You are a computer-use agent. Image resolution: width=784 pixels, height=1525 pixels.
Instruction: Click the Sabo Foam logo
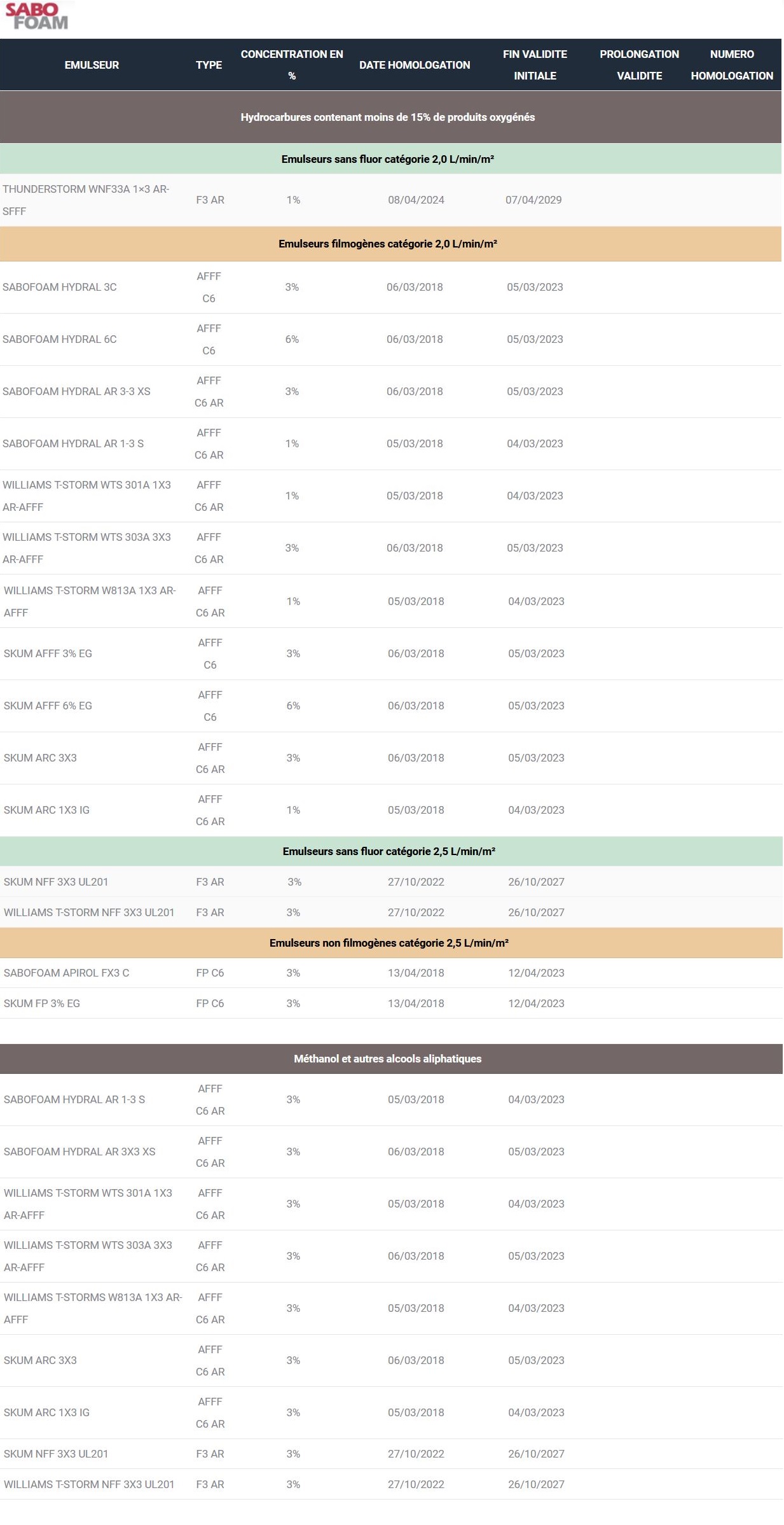pyautogui.click(x=37, y=16)
